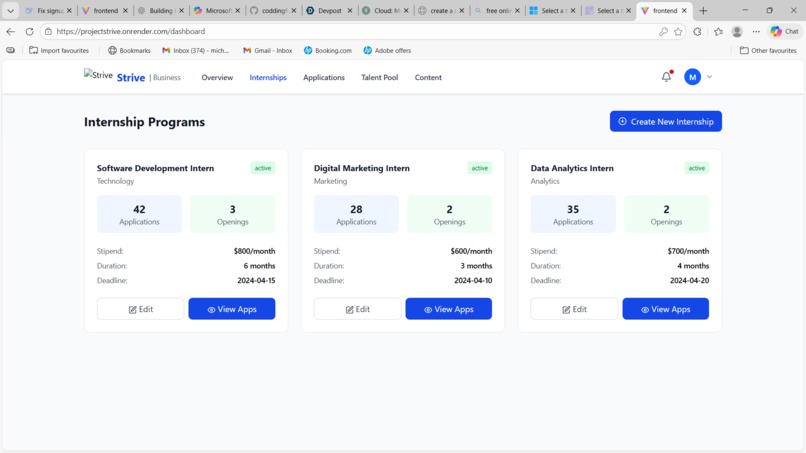Click the 28 Applications stat box
This screenshot has width=806, height=453.
356,214
